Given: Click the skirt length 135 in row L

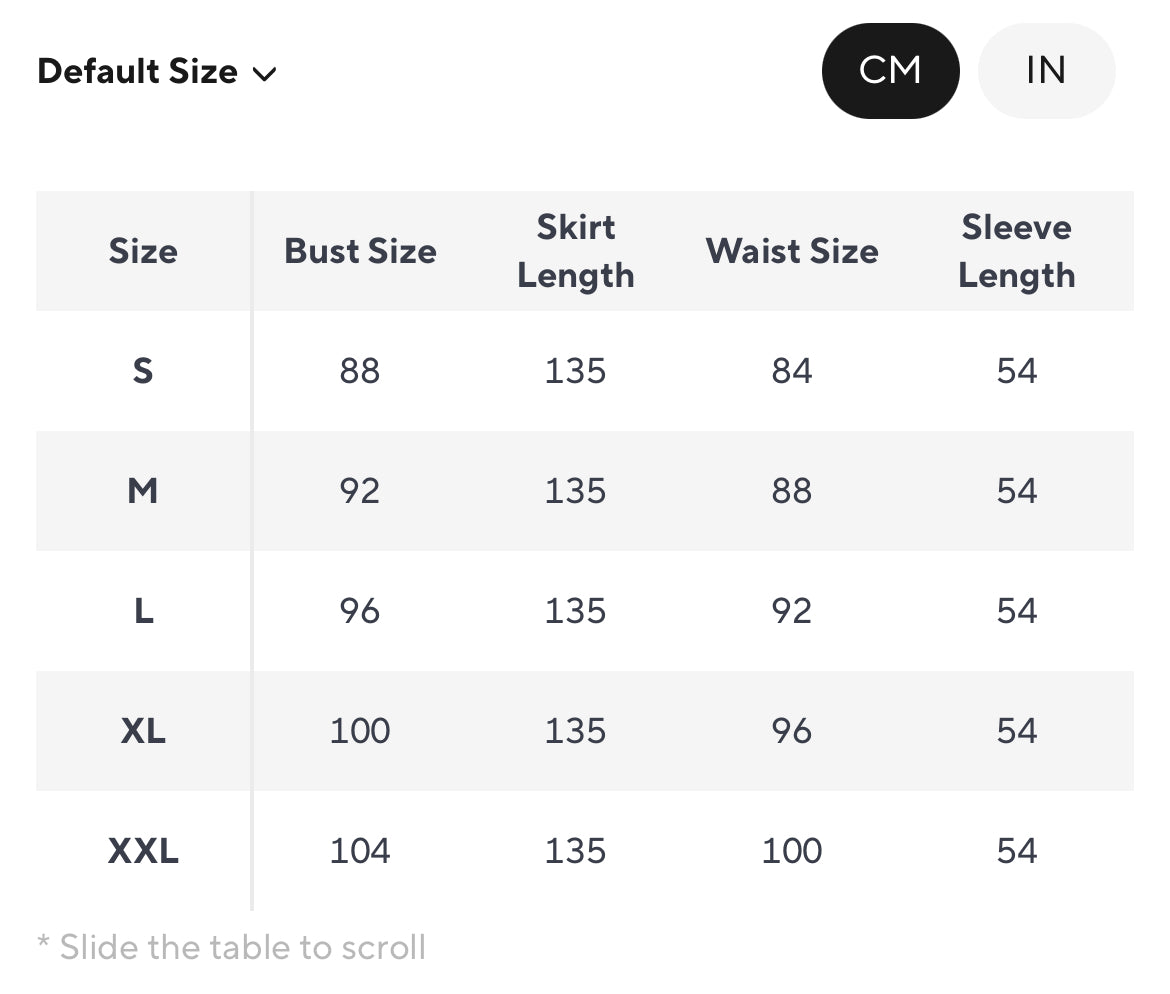Looking at the screenshot, I should (x=576, y=611).
